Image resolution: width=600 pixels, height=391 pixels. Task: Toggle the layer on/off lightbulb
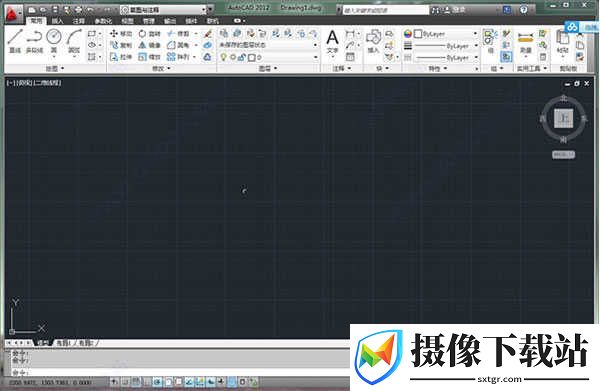tap(223, 57)
